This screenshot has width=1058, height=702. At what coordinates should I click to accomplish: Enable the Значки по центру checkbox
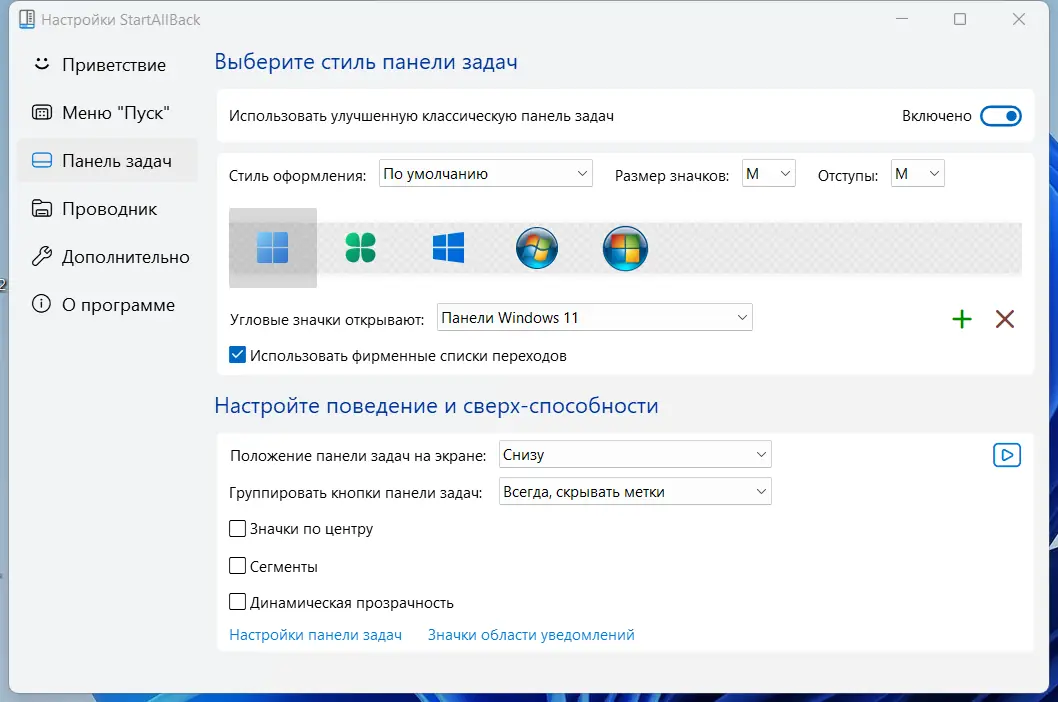pyautogui.click(x=238, y=529)
